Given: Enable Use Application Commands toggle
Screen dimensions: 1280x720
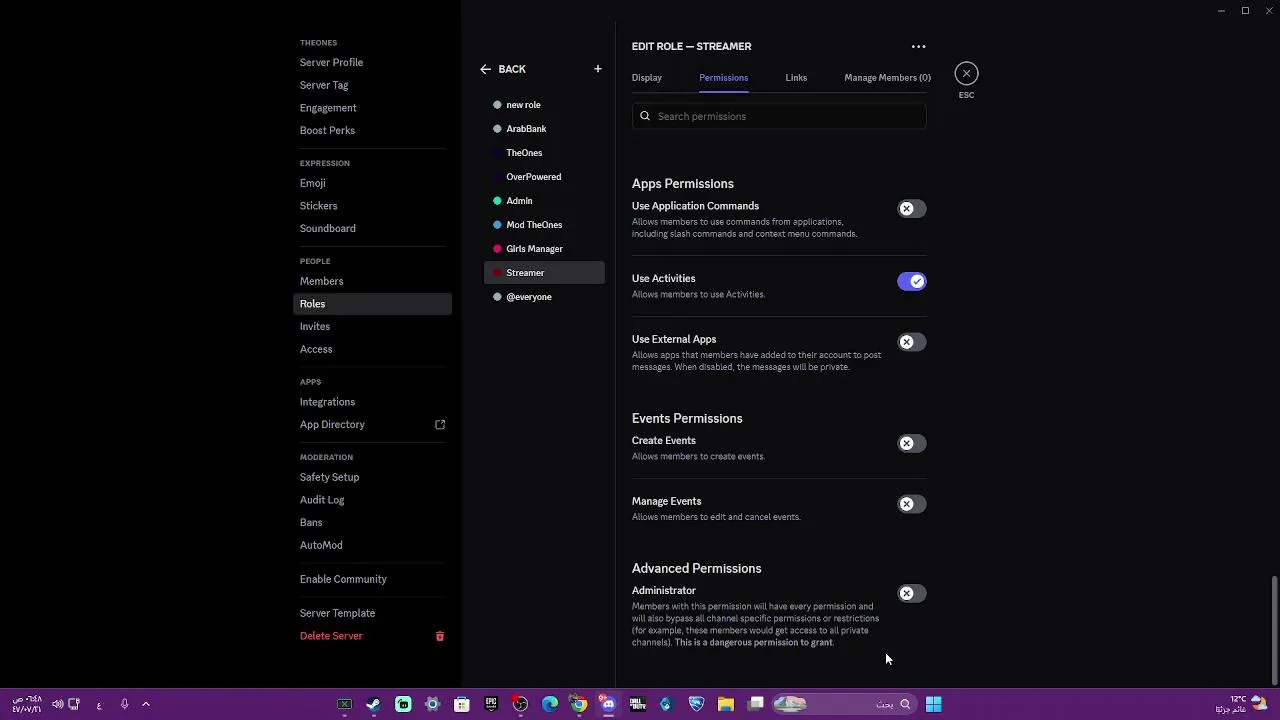Looking at the screenshot, I should click(911, 209).
